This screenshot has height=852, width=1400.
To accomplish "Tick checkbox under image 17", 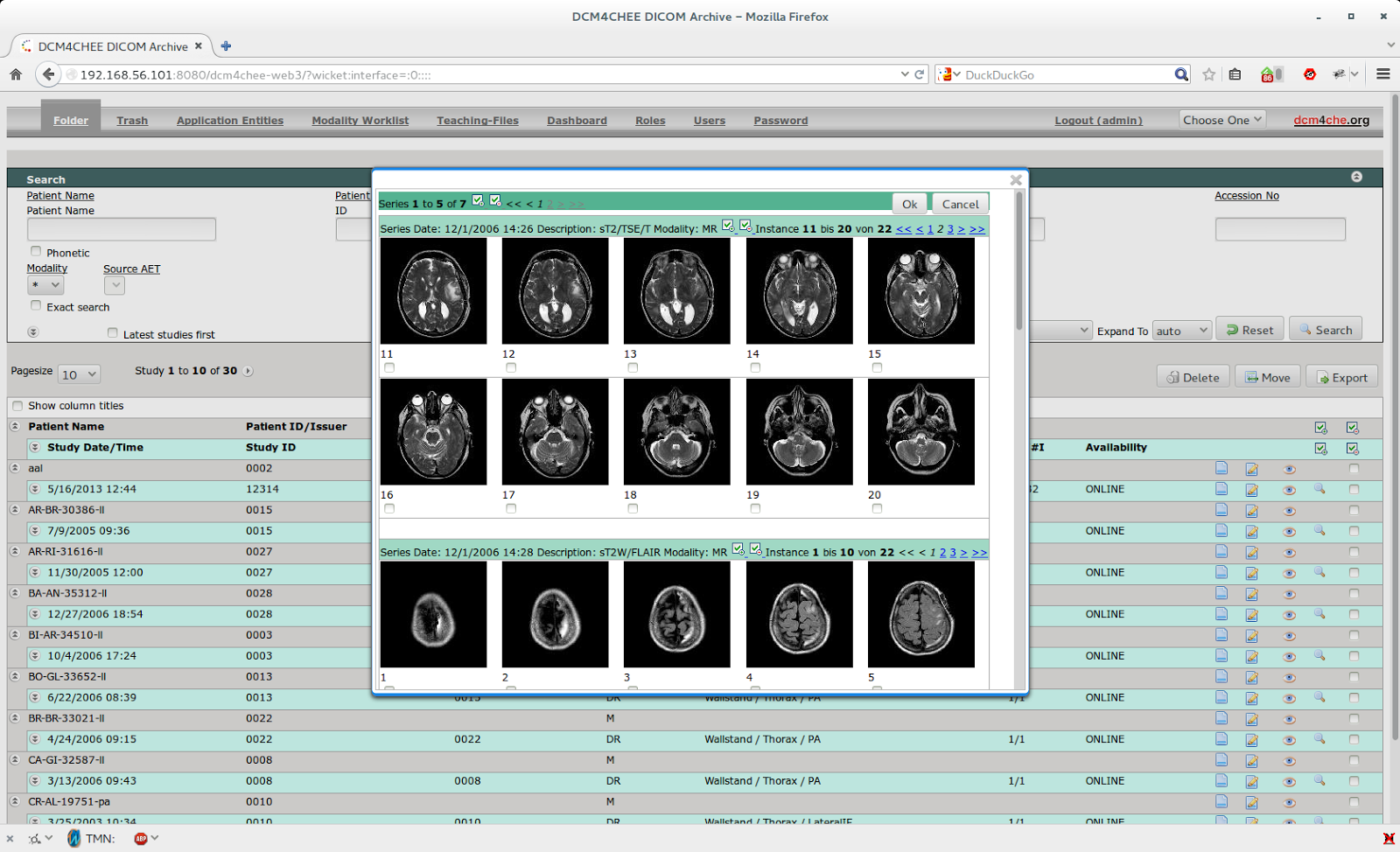I will pyautogui.click(x=511, y=508).
